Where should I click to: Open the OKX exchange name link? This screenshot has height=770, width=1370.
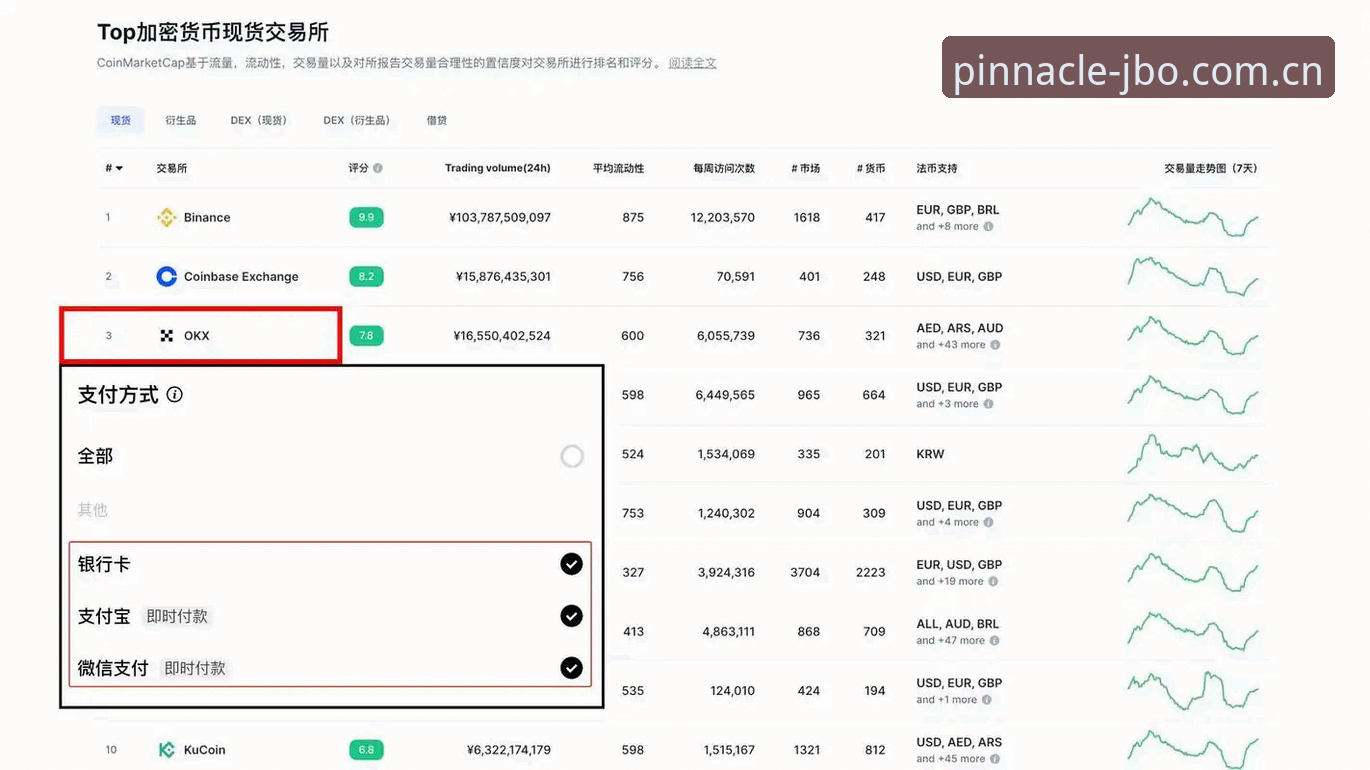(x=197, y=336)
